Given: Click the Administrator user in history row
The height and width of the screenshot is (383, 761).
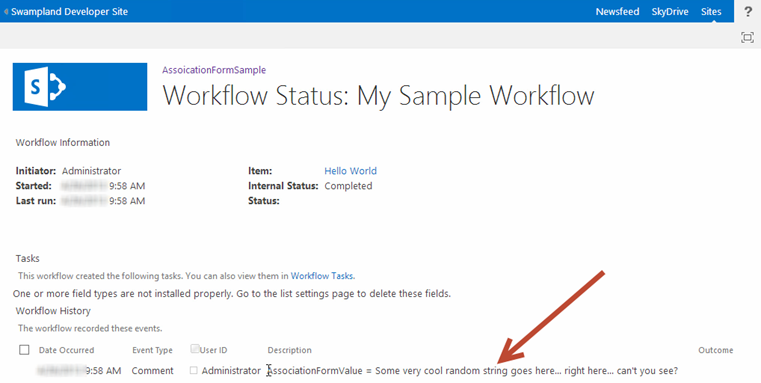Looking at the screenshot, I should (x=231, y=370).
